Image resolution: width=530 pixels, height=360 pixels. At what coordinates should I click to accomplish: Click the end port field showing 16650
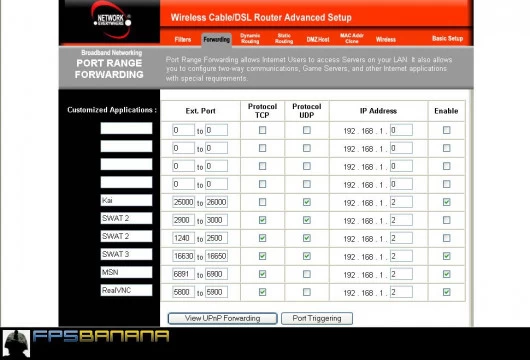coord(216,256)
